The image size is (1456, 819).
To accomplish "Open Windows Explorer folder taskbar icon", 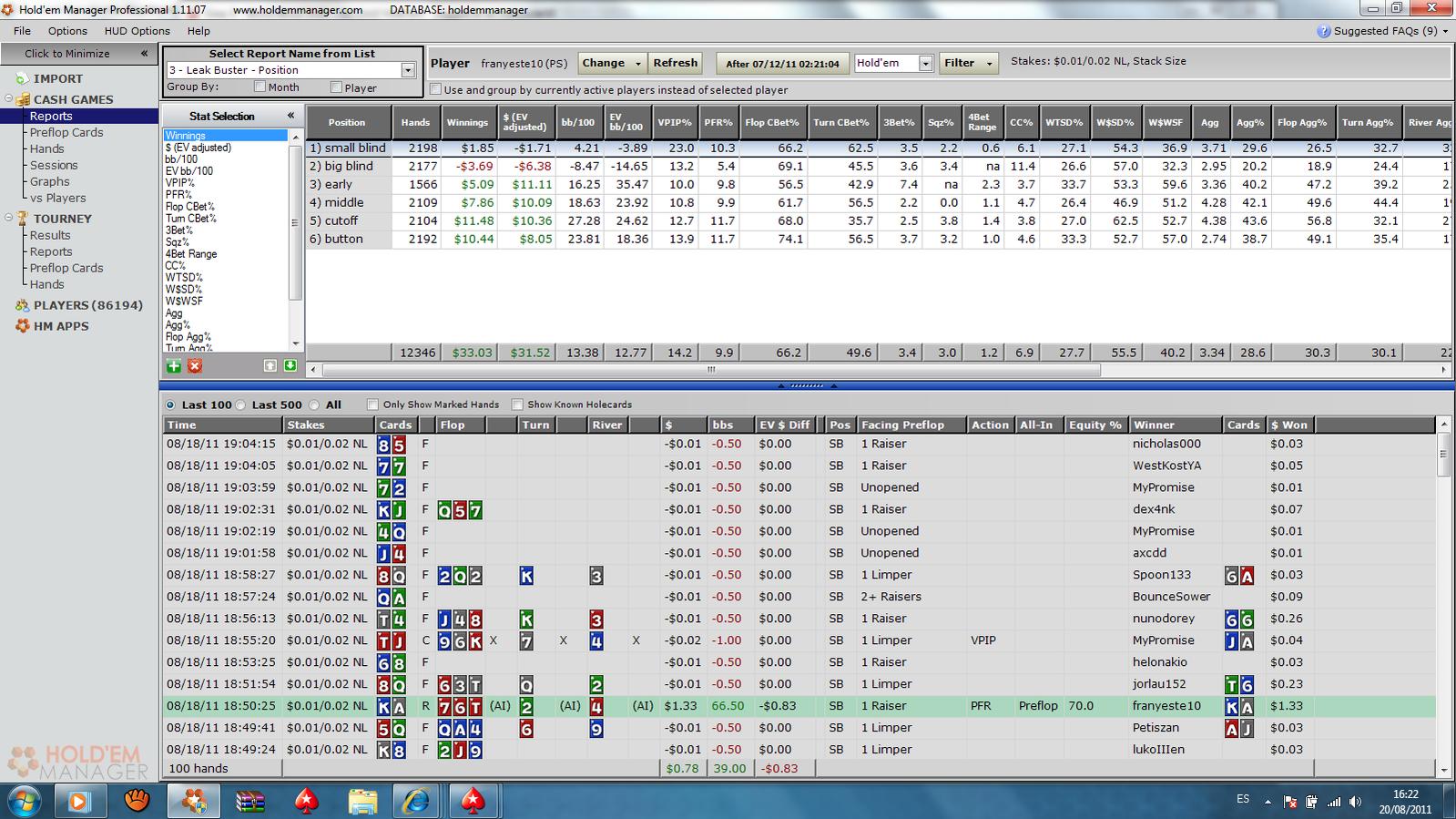I will click(x=362, y=801).
